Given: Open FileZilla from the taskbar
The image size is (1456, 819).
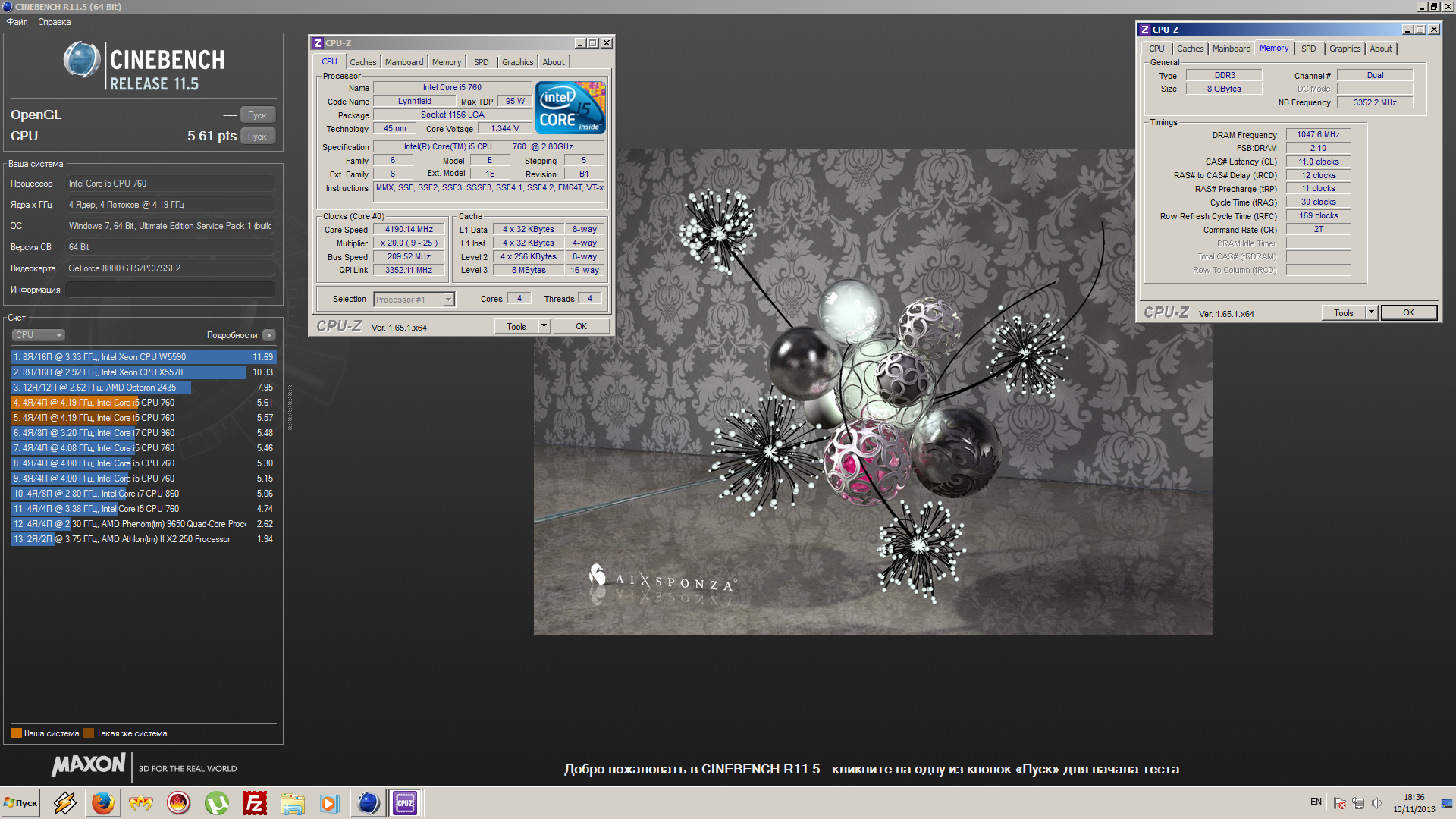Looking at the screenshot, I should click(x=254, y=802).
